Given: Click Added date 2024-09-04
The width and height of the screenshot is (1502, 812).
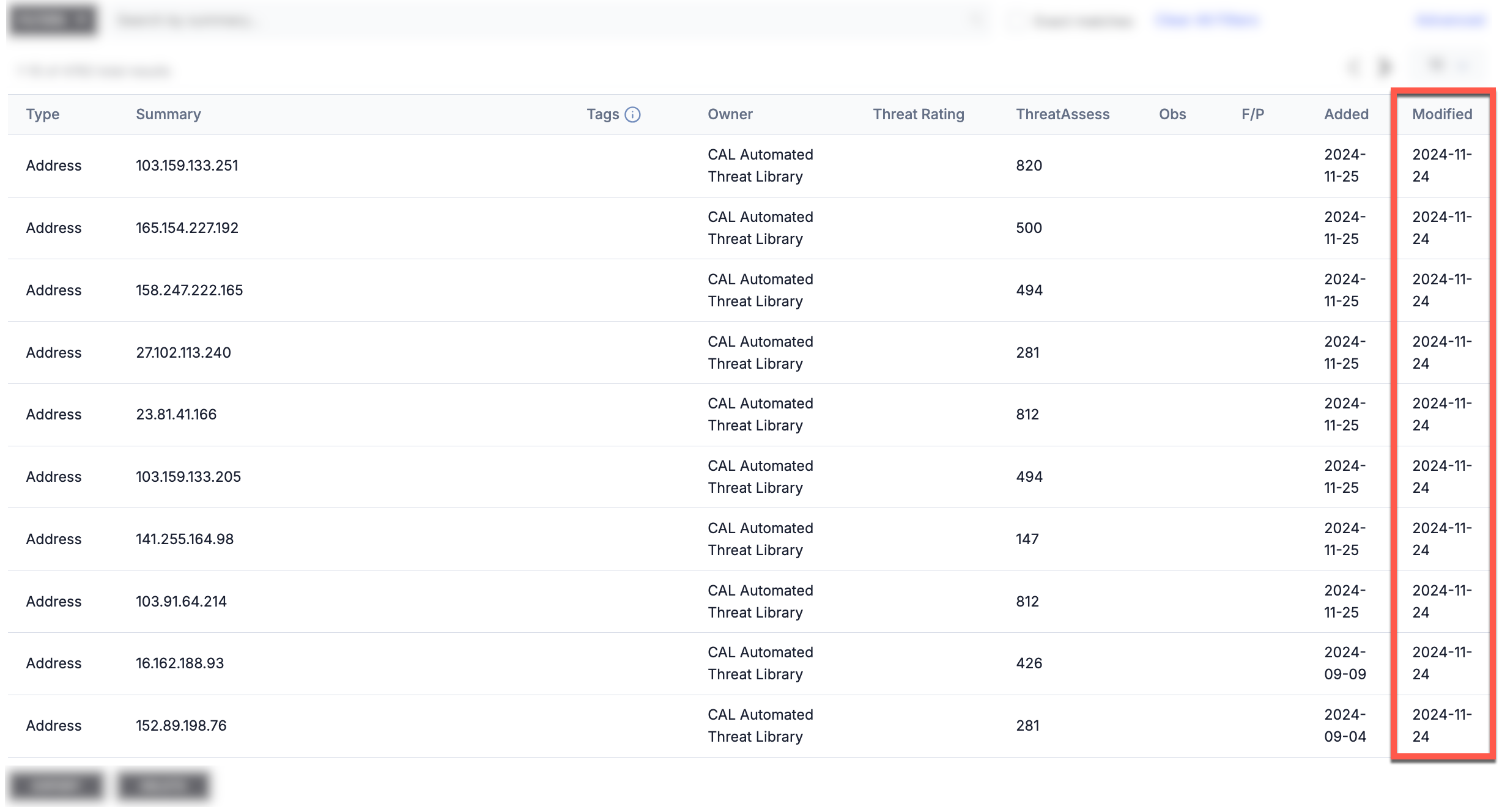Looking at the screenshot, I should (x=1345, y=726).
